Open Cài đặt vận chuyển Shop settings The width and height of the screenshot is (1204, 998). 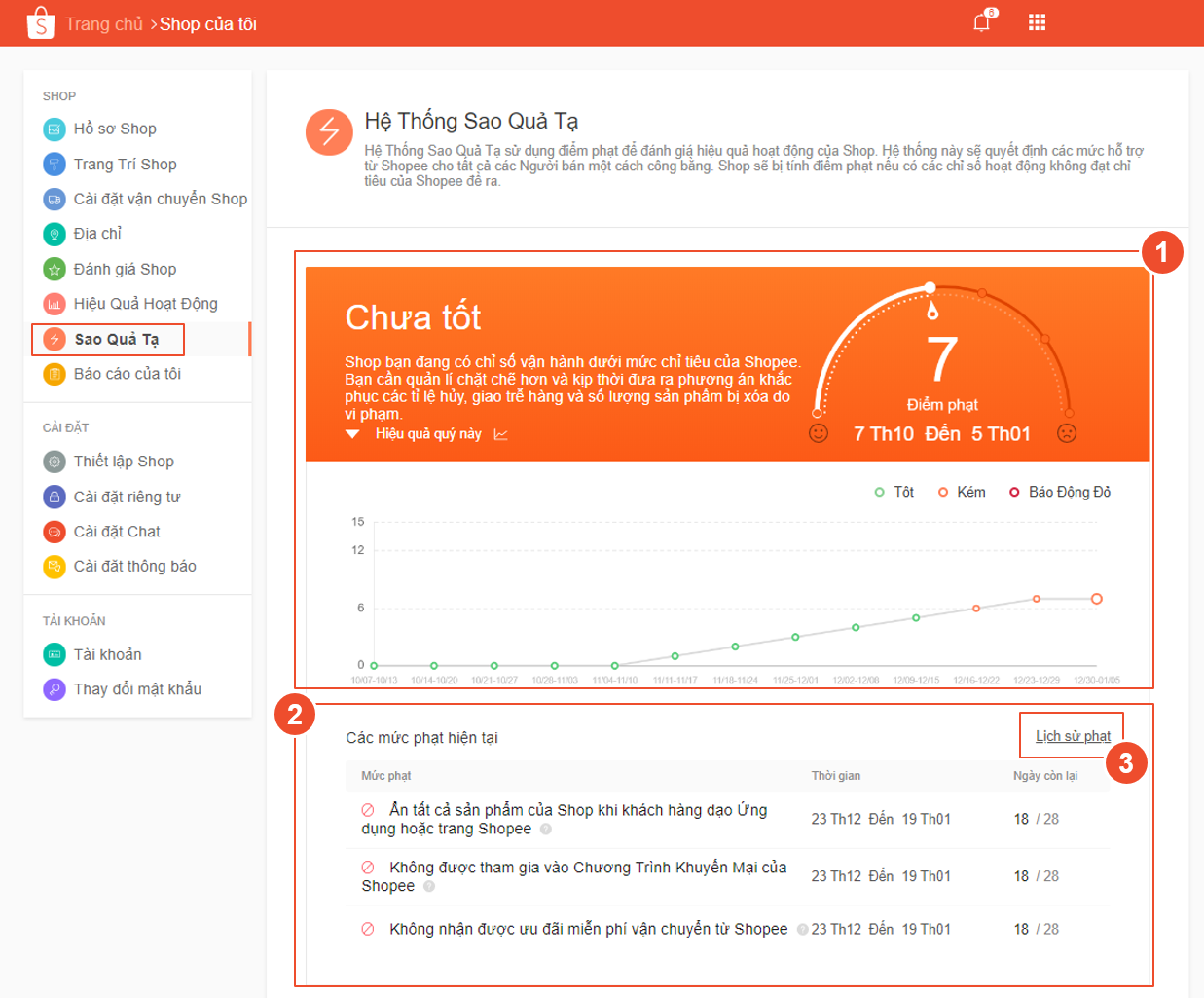[53, 198]
